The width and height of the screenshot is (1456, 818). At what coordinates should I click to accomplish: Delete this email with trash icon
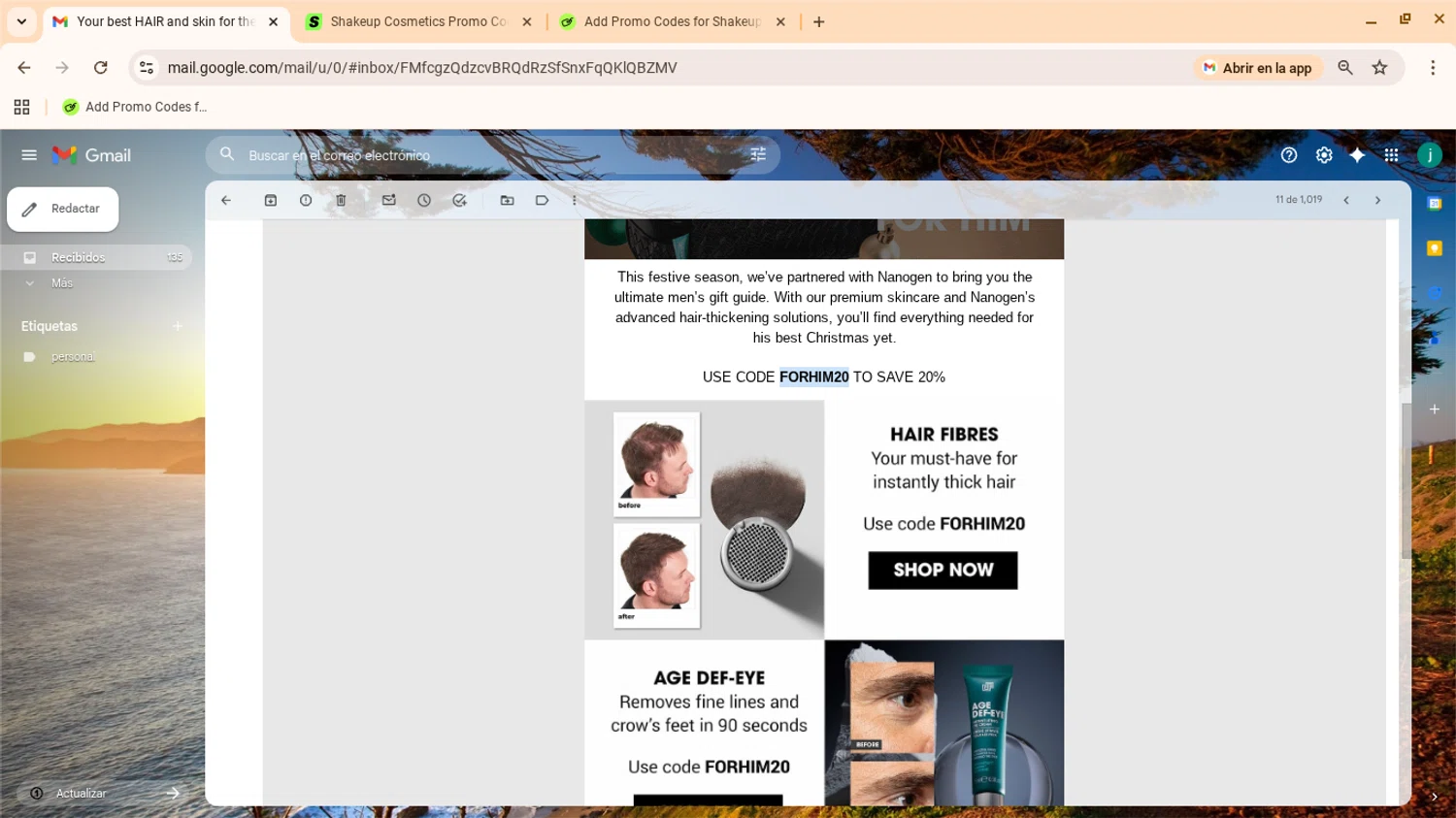(341, 200)
